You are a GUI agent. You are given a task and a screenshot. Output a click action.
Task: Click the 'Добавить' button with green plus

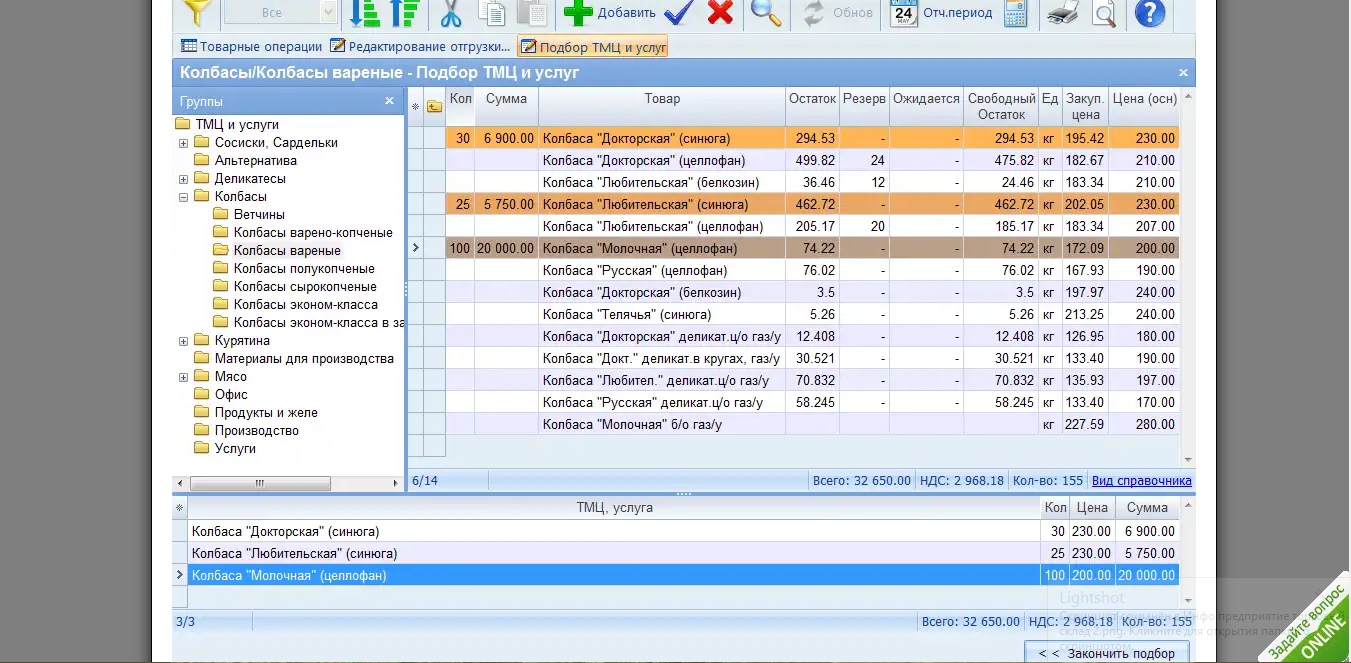[609, 13]
